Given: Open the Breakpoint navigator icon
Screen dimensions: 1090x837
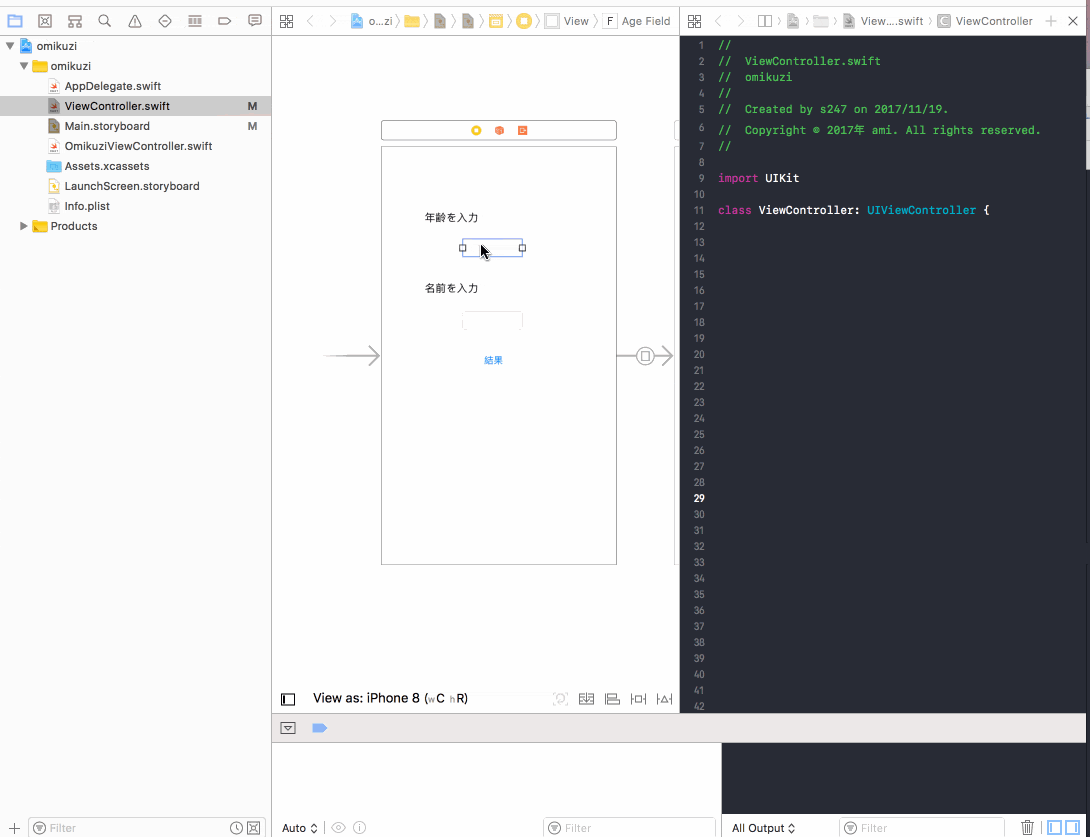Looking at the screenshot, I should point(225,21).
